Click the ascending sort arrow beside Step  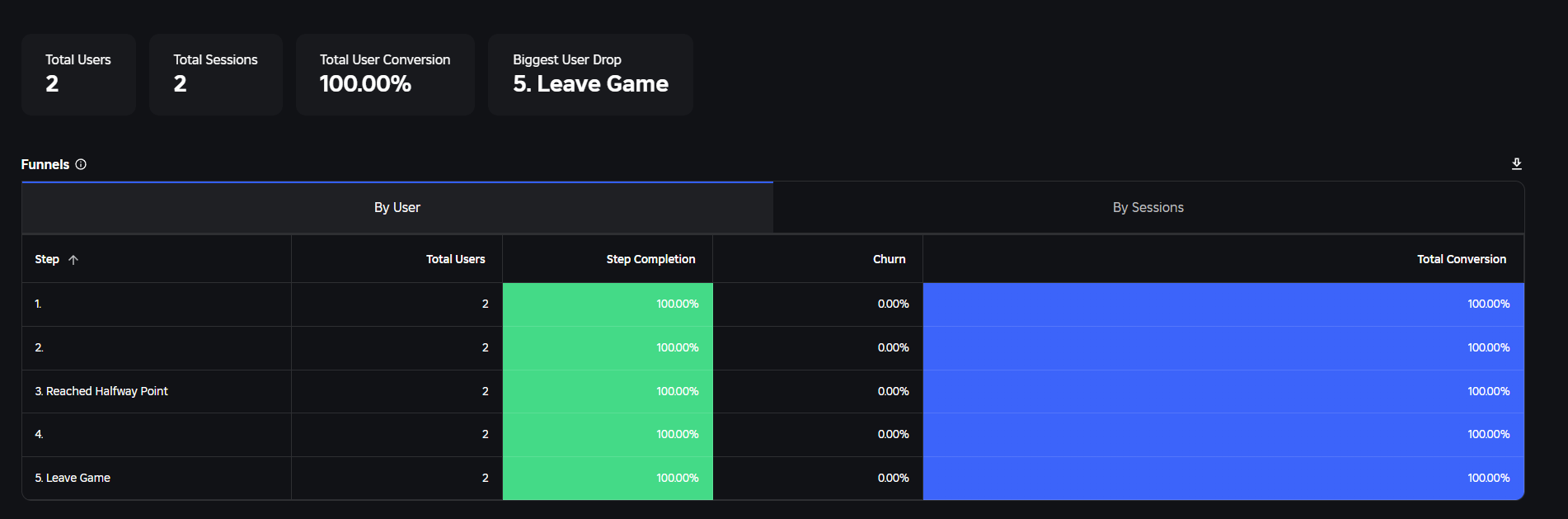[x=73, y=259]
